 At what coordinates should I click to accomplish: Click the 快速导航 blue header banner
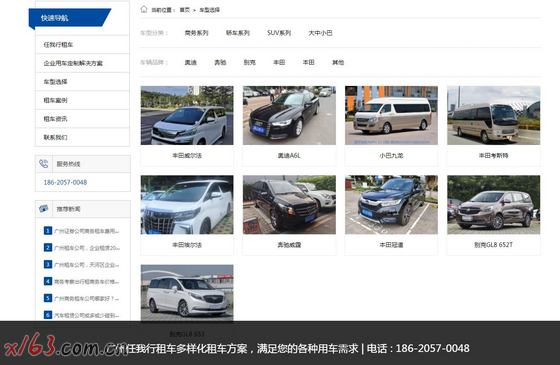70,18
